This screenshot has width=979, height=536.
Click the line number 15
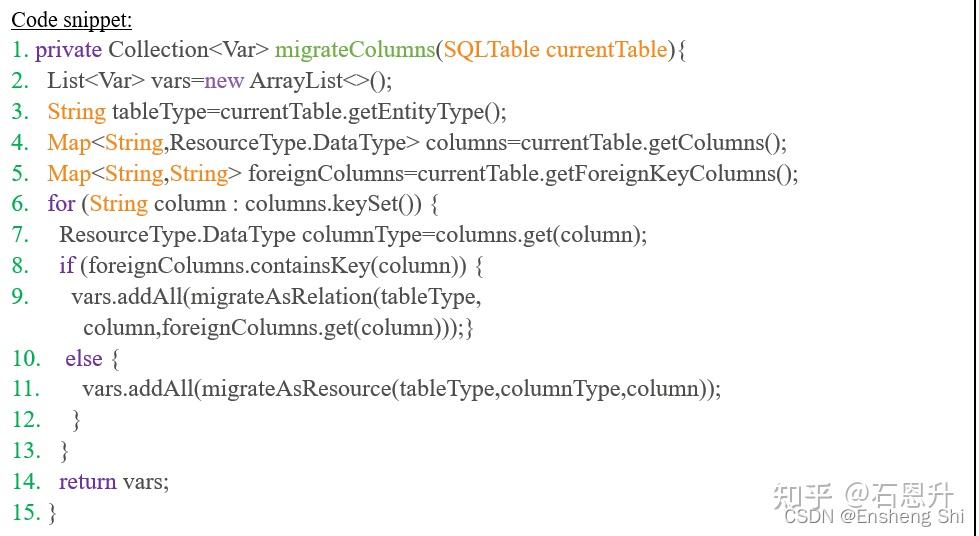(x=27, y=512)
